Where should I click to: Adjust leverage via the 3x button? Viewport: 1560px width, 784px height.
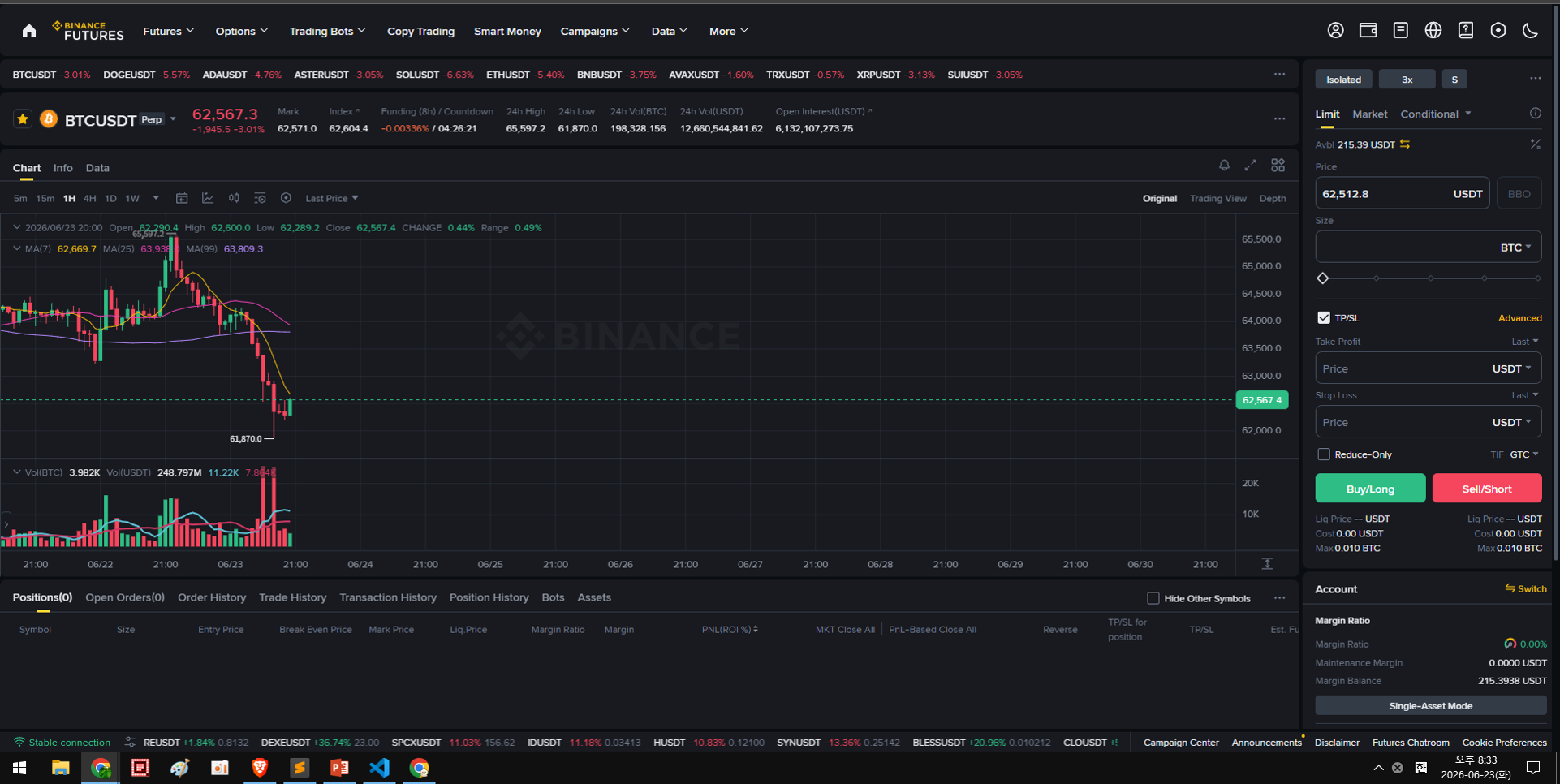point(1407,80)
